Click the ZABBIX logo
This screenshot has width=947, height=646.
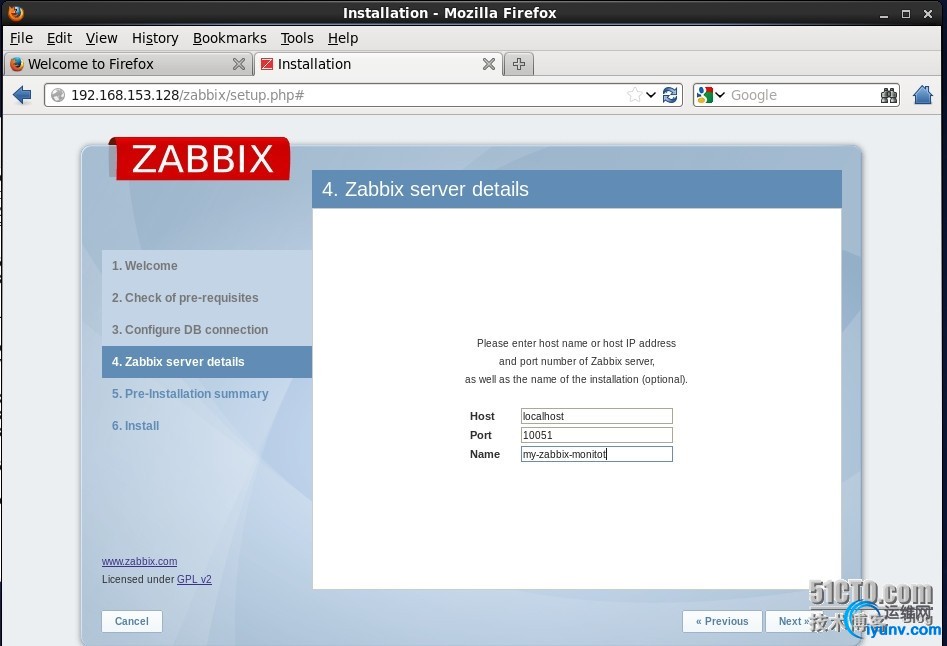200,158
